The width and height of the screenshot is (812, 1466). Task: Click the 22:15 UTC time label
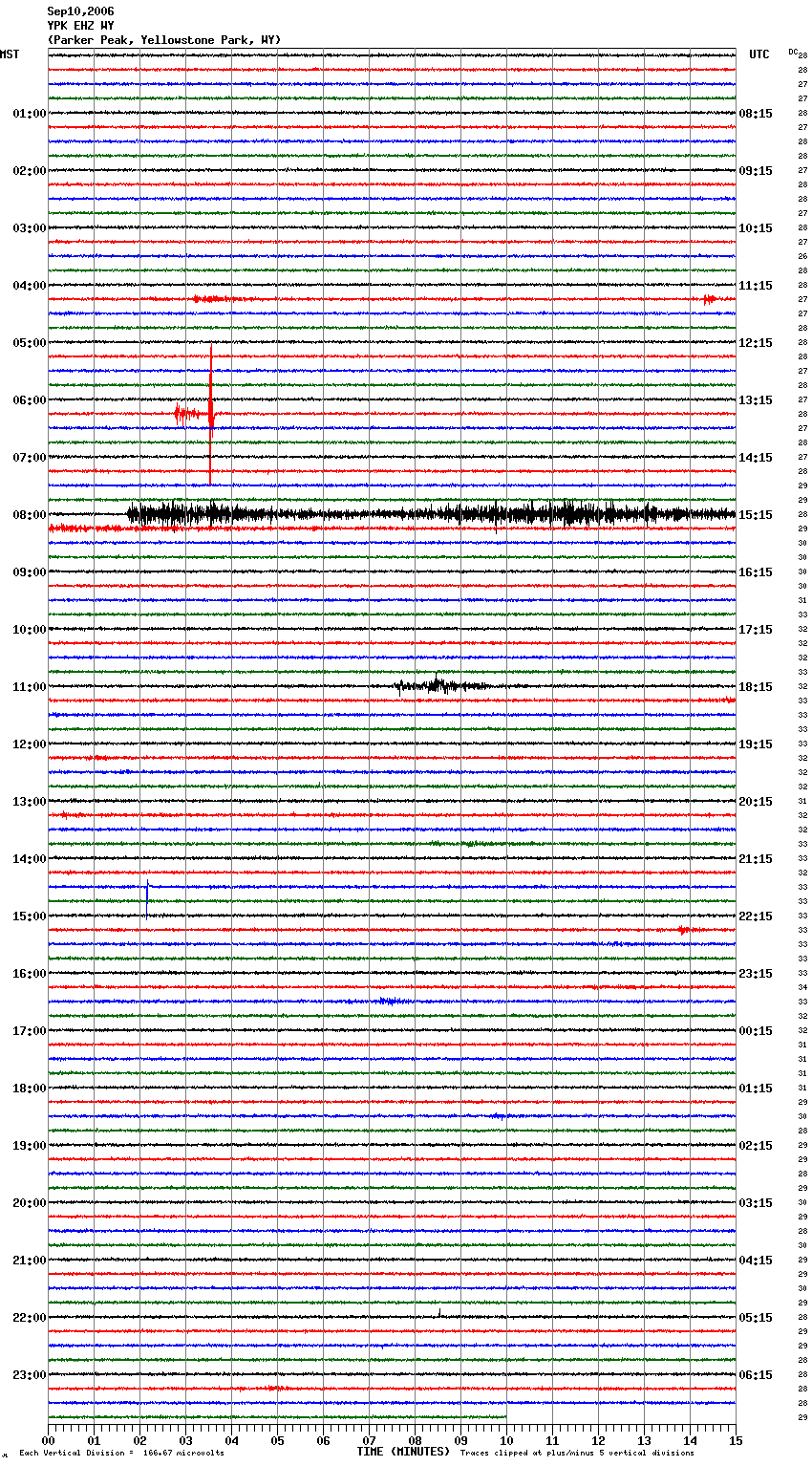click(x=756, y=916)
